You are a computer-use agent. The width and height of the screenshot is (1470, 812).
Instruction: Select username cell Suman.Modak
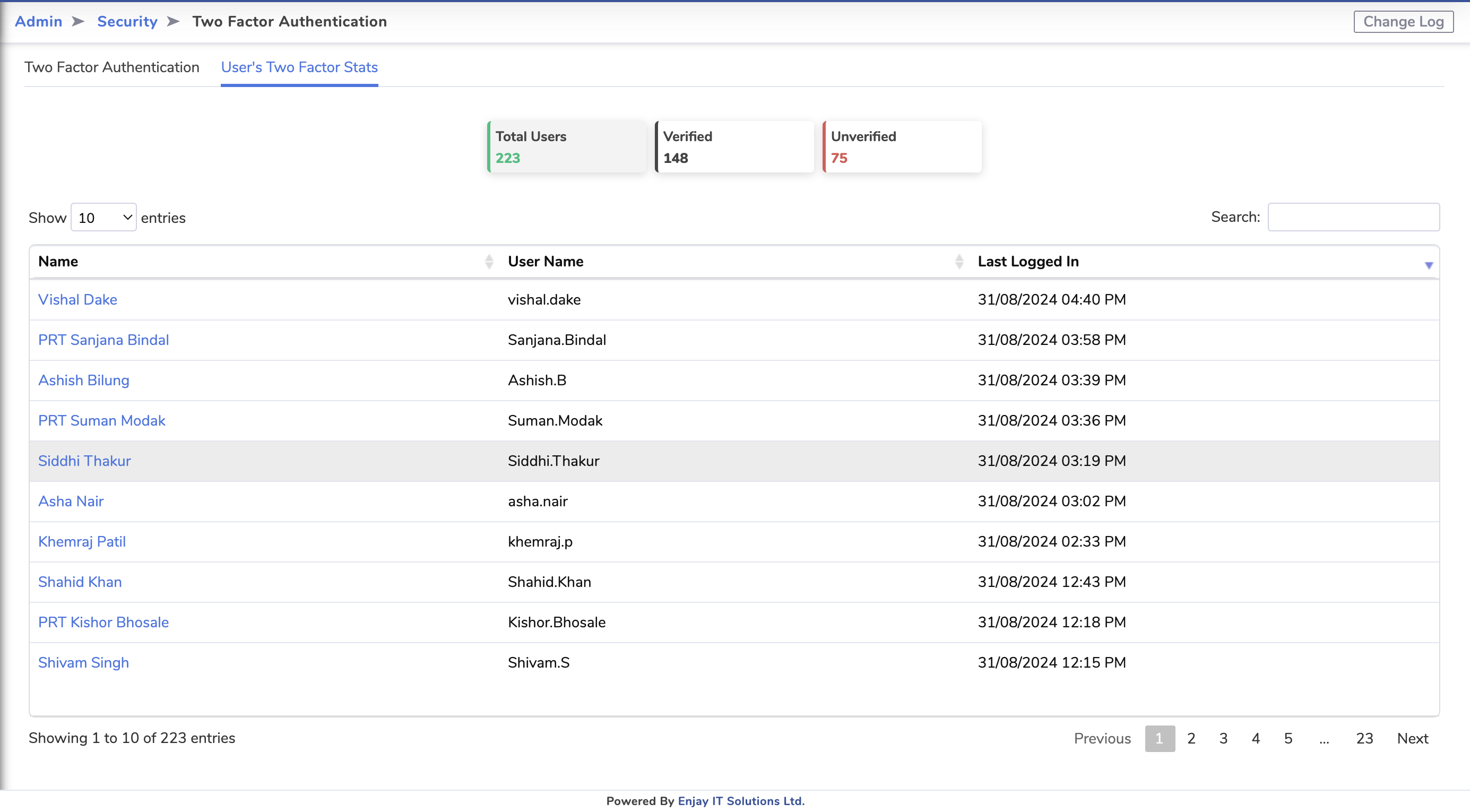(555, 420)
